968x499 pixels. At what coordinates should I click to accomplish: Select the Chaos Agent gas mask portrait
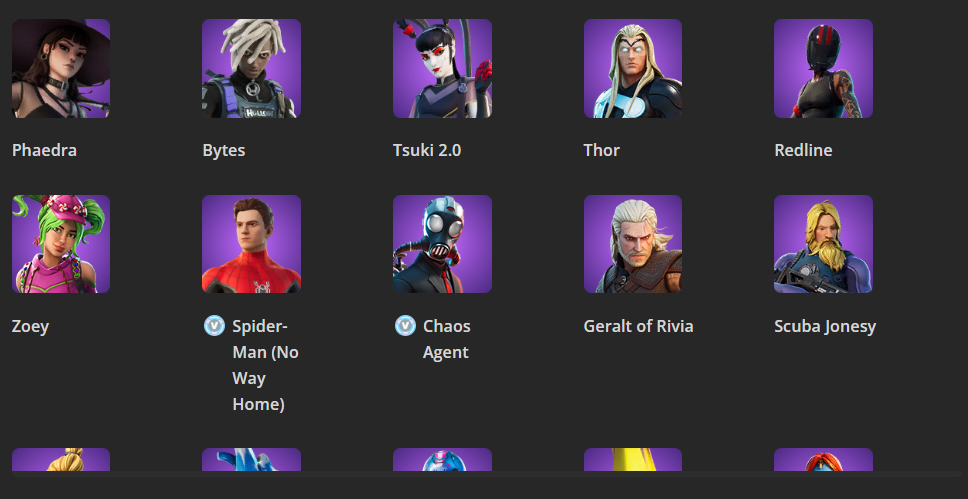pyautogui.click(x=442, y=244)
